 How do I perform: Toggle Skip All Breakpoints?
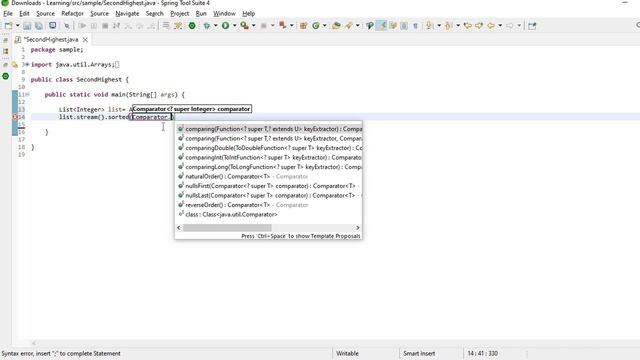pyautogui.click(x=67, y=26)
